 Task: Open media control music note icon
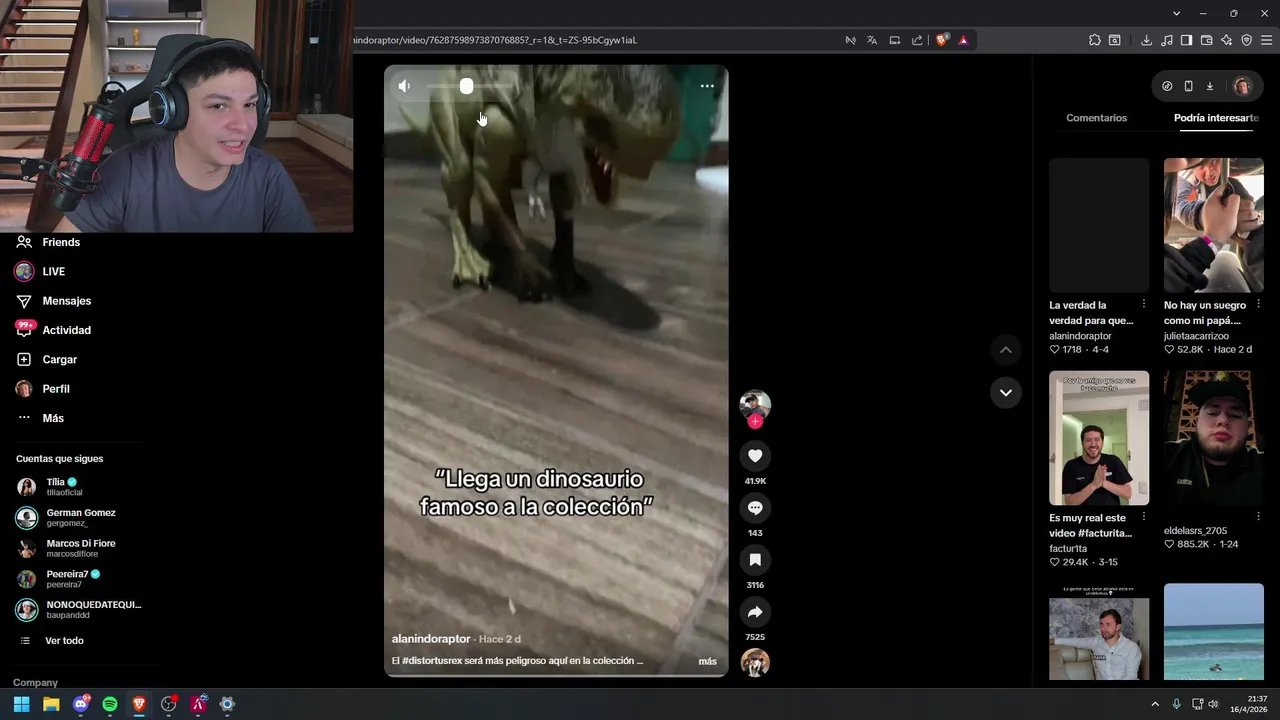point(1167,40)
